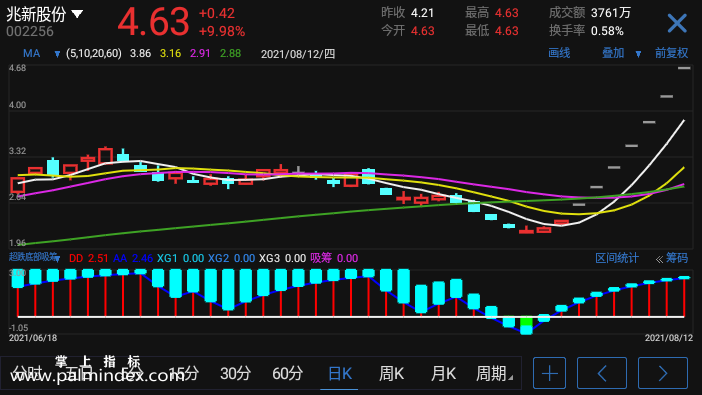The height and width of the screenshot is (395, 702).
Task: Switch adjustment mode via 前复权
Action: tap(671, 53)
